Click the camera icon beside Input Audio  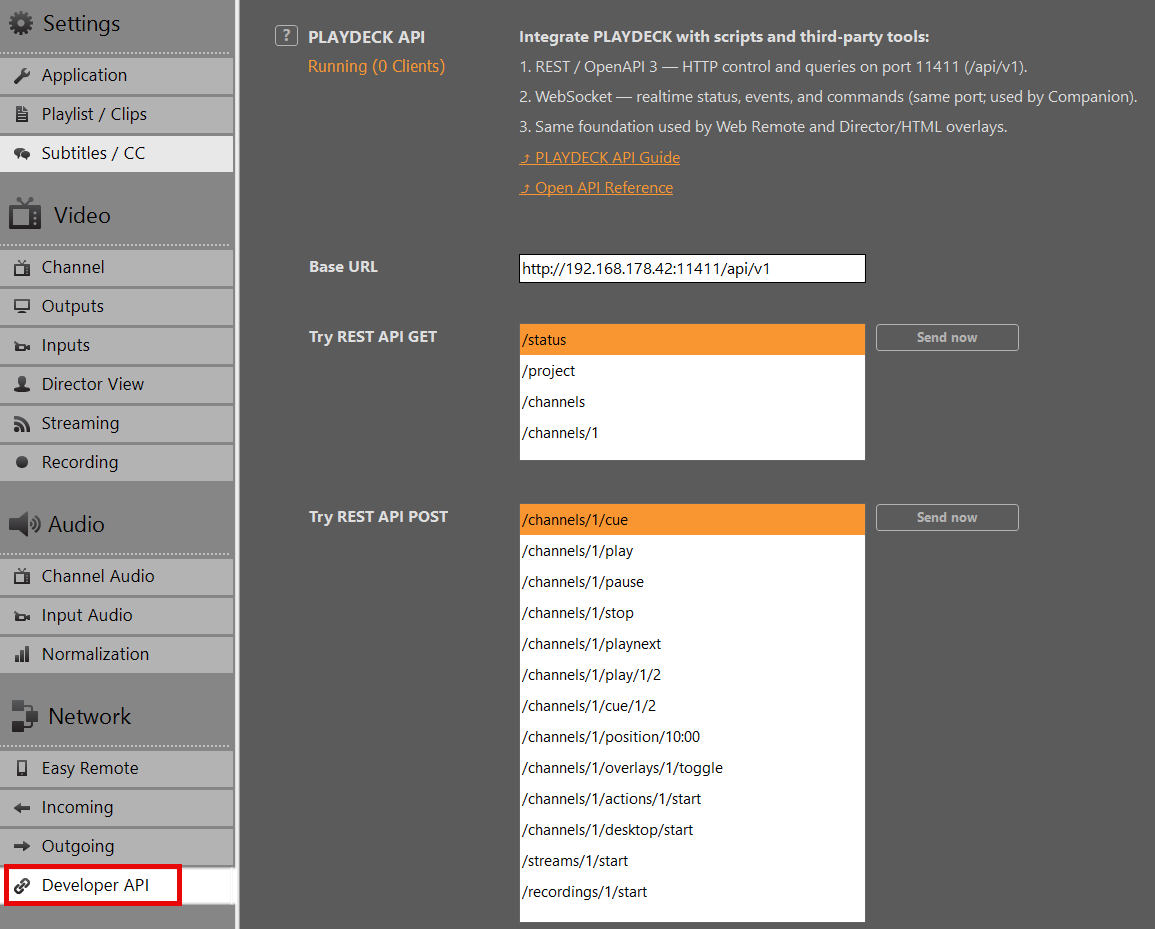(22, 616)
